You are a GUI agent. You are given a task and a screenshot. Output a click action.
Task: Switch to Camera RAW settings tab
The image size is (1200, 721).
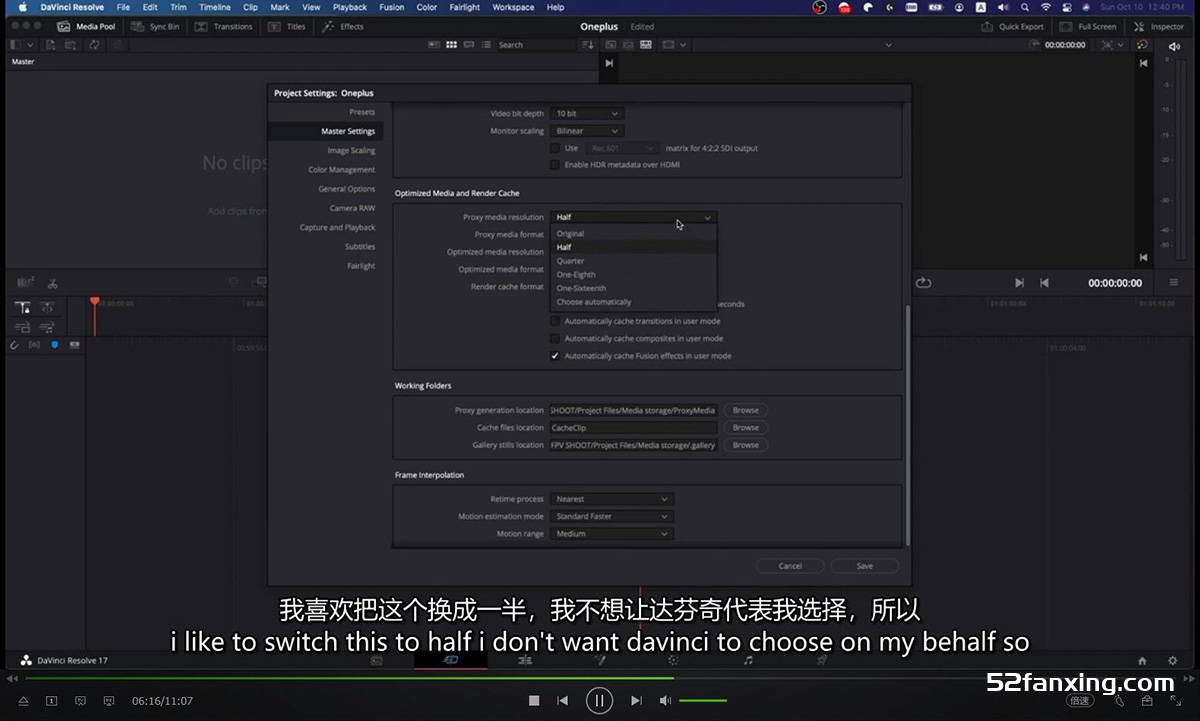[x=352, y=208]
